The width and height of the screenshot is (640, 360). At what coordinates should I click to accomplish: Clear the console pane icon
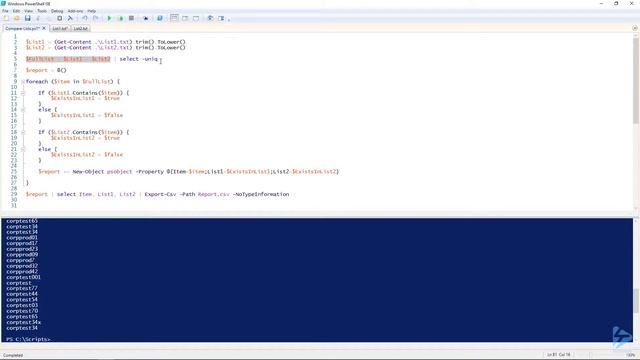point(70,18)
